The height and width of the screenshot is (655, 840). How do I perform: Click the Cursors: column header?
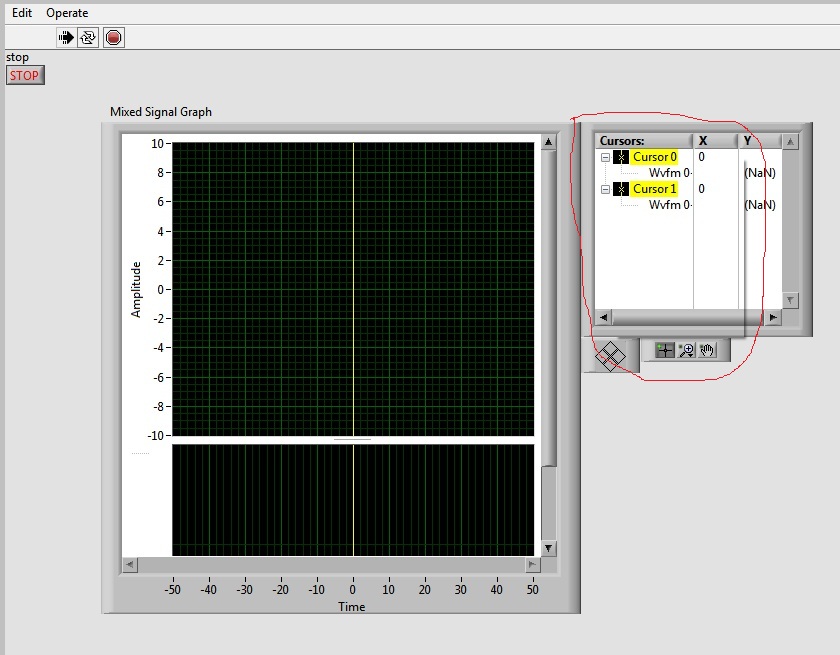tap(644, 141)
